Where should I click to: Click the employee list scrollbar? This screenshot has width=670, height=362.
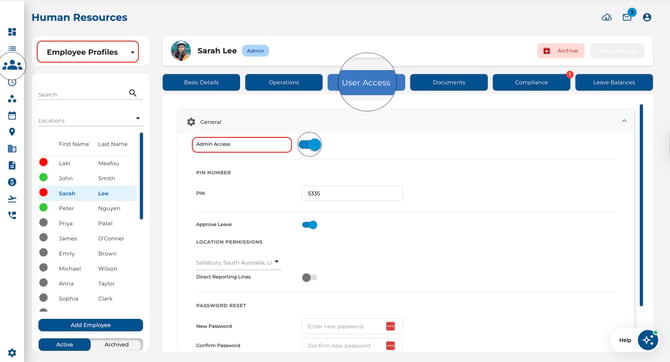coord(141,176)
